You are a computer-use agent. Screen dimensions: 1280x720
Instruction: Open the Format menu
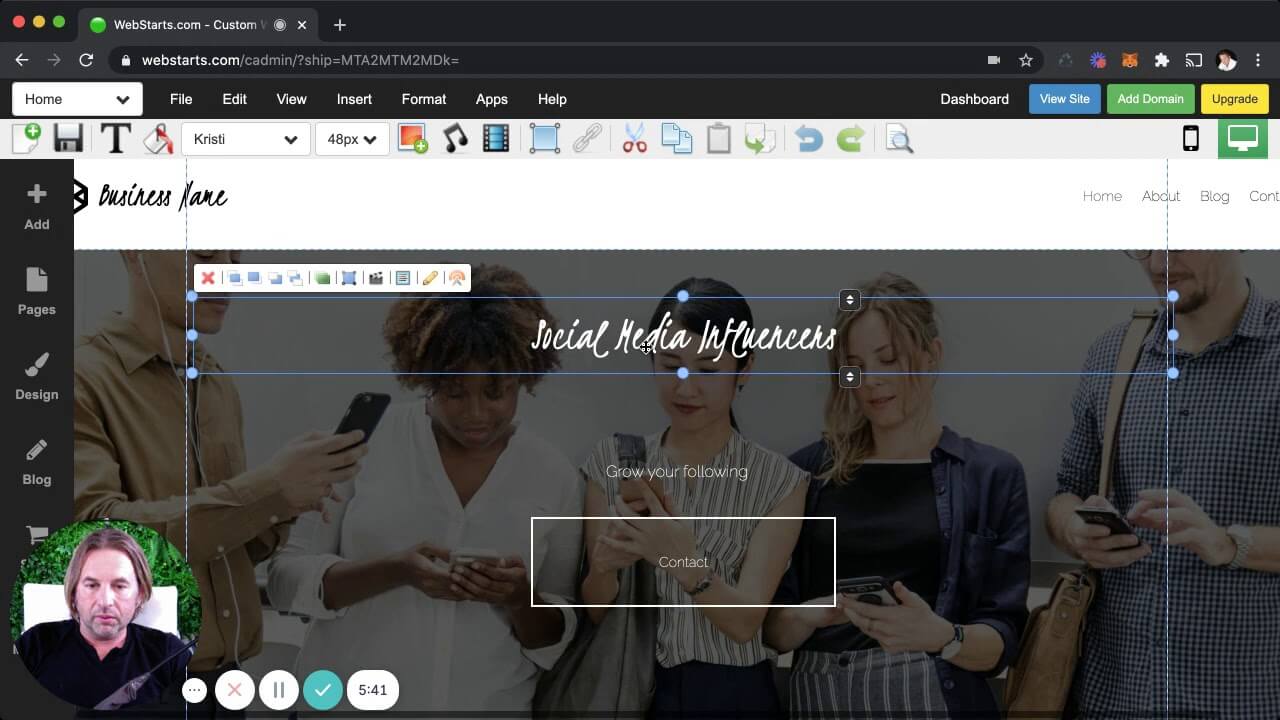424,99
